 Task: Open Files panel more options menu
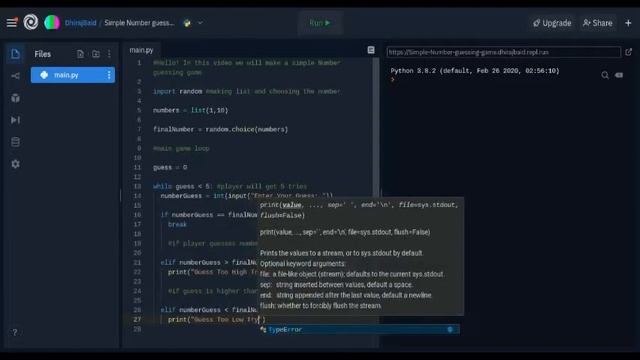tap(109, 54)
